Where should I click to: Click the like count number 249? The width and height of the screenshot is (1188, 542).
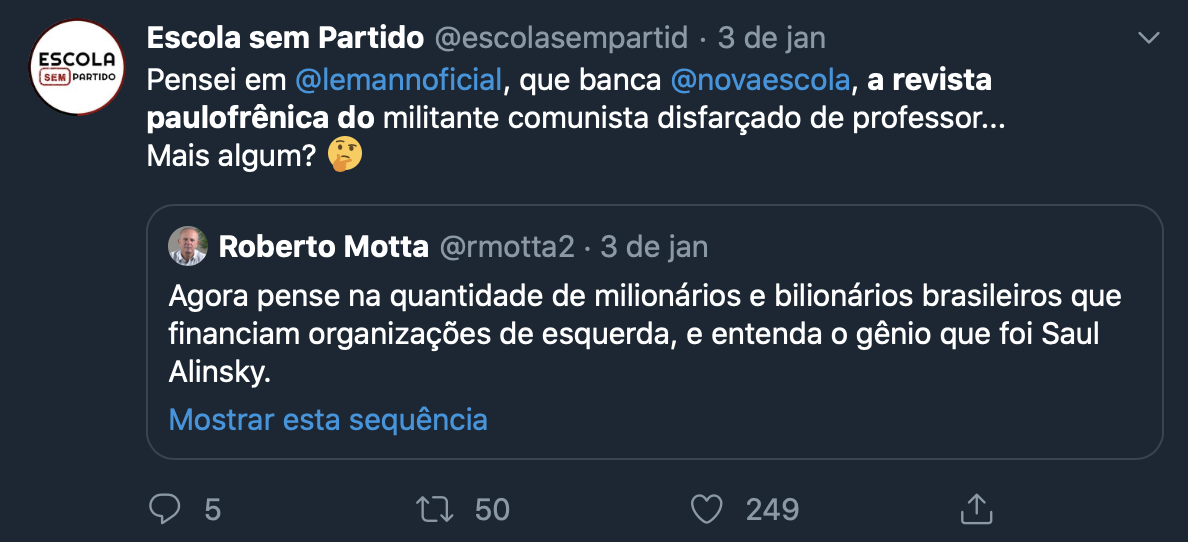(772, 510)
